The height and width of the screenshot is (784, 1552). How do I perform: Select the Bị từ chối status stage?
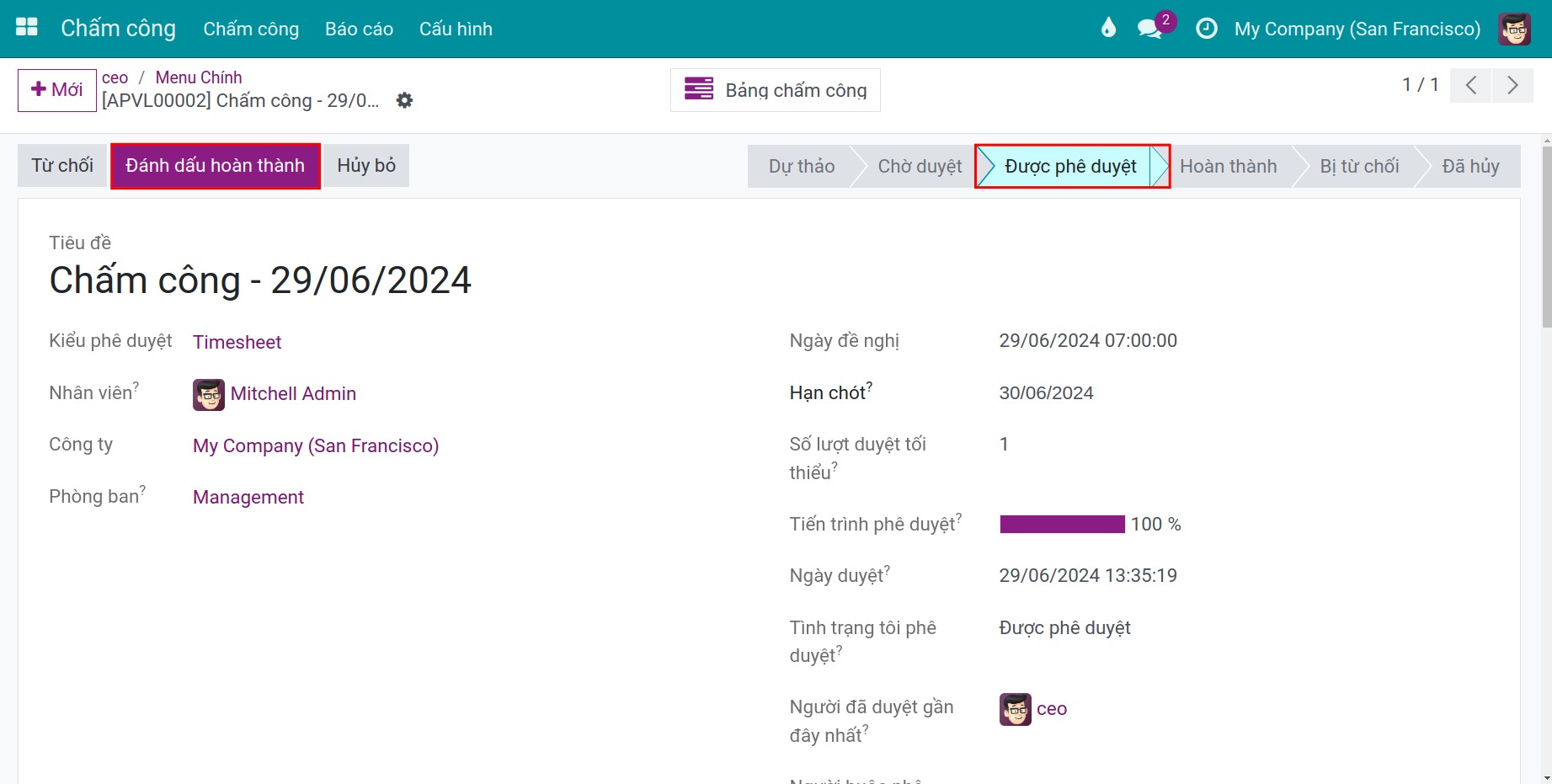tap(1359, 166)
